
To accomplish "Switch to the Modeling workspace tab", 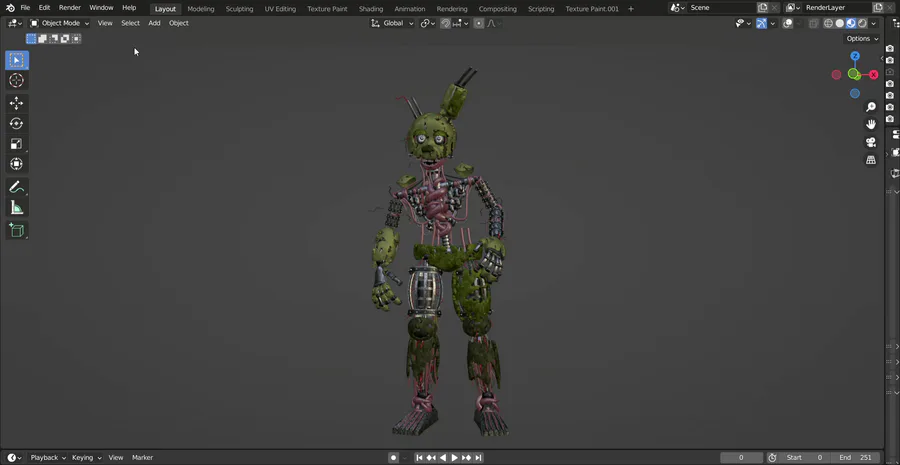I will (x=201, y=9).
